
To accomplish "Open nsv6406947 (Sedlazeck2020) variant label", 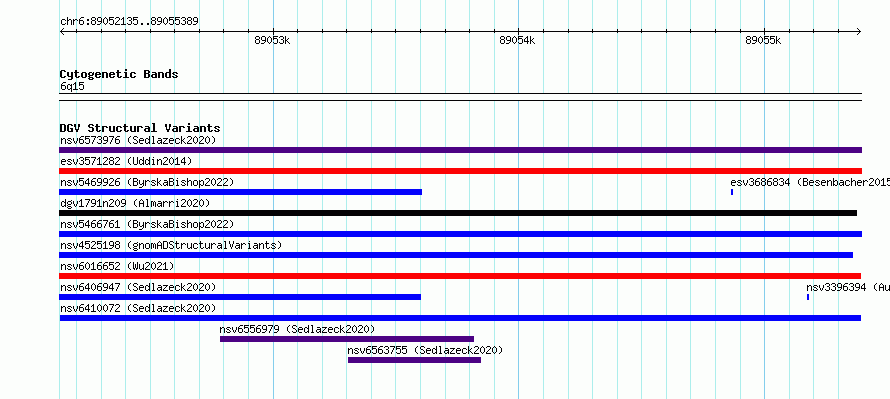I will (x=138, y=287).
